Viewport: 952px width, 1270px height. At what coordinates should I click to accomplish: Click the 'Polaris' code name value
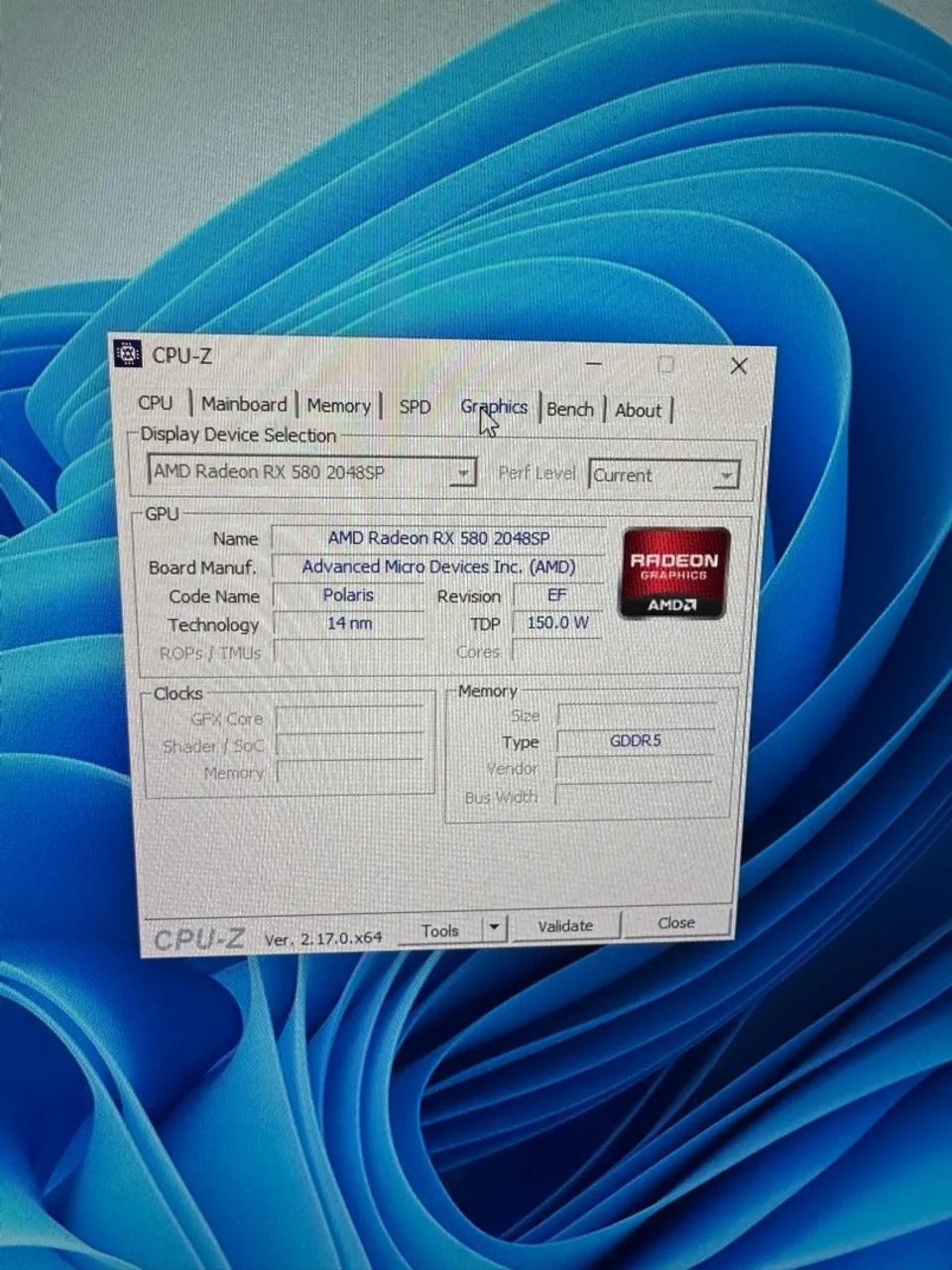(x=348, y=595)
